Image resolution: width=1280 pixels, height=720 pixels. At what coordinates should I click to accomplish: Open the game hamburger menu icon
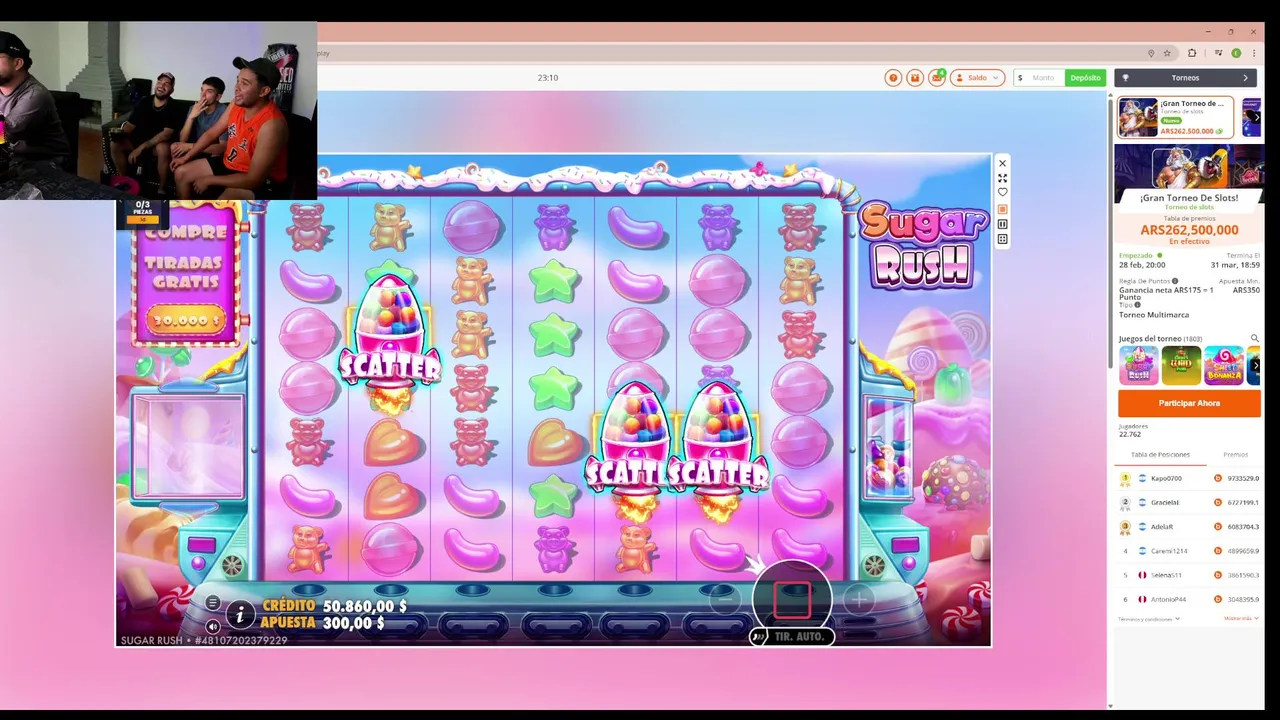213,603
